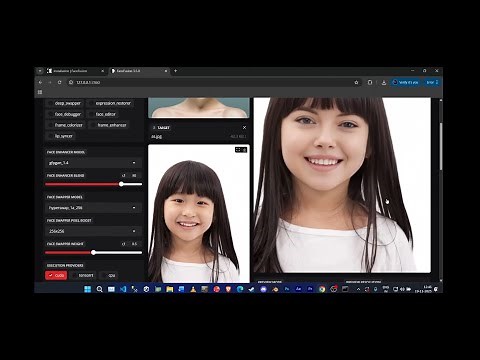The image size is (480, 360).
Task: Close the FaceFusion browser tab
Action: coord(166,71)
